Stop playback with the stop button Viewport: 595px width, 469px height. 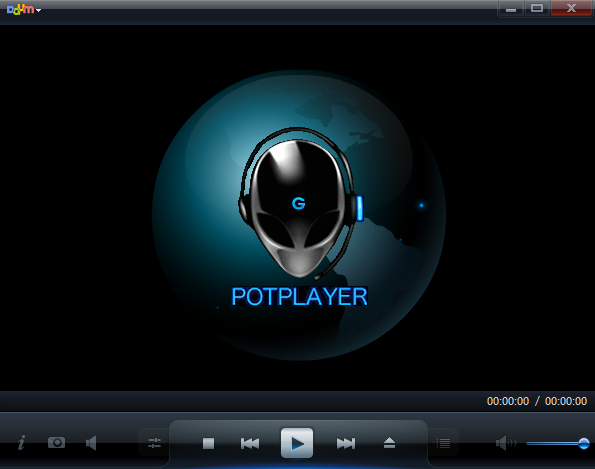coord(208,443)
